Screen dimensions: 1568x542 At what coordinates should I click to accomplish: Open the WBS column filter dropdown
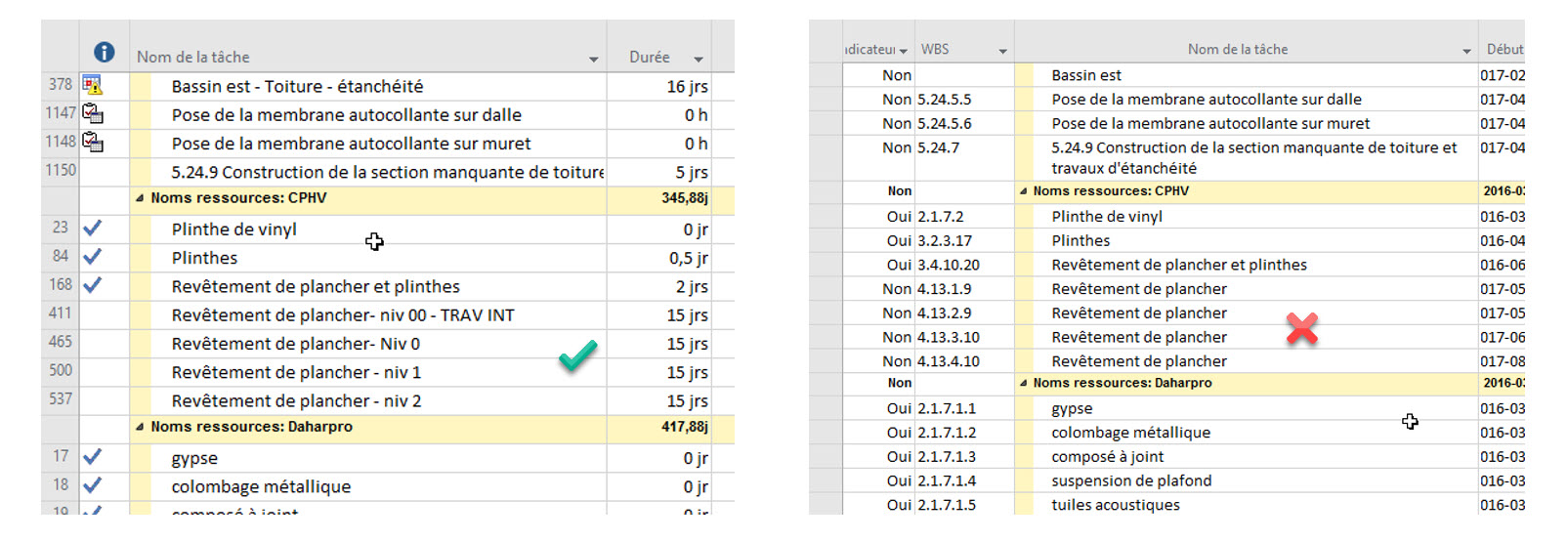tap(1002, 51)
